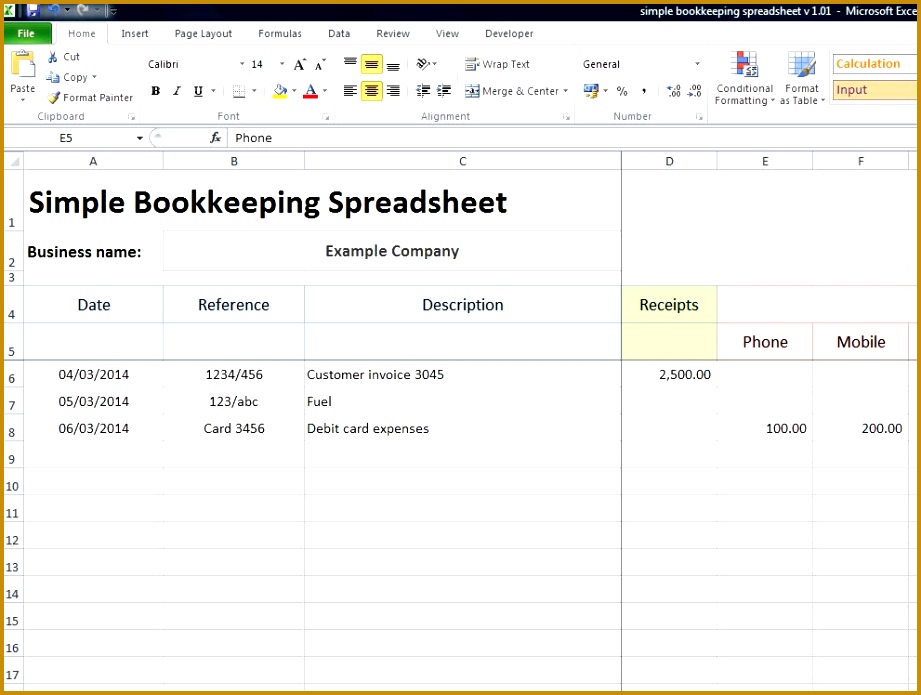Select cell with Customer invoice 3045
The width and height of the screenshot is (921, 695).
click(x=463, y=374)
